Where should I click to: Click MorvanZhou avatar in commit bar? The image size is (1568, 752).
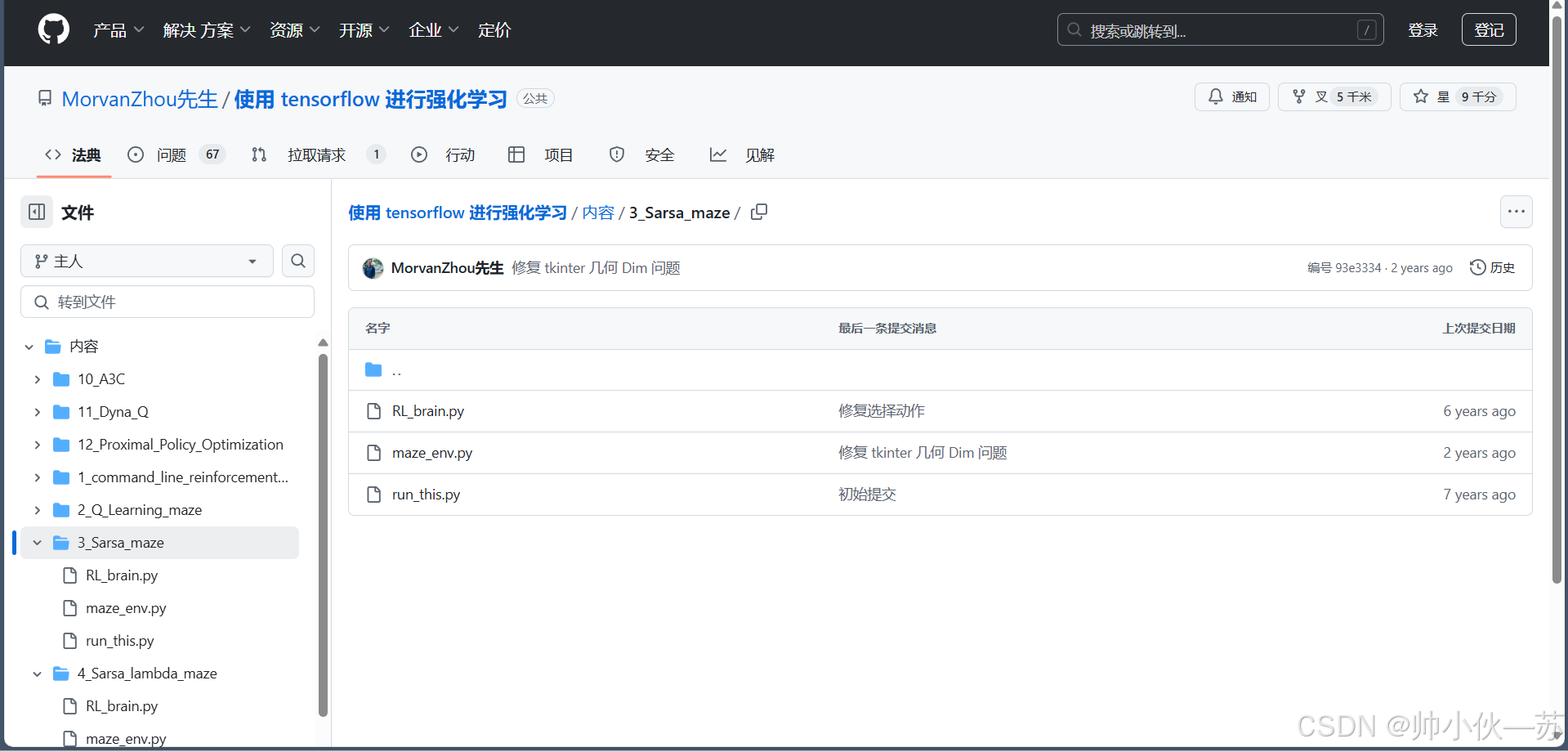(x=373, y=268)
